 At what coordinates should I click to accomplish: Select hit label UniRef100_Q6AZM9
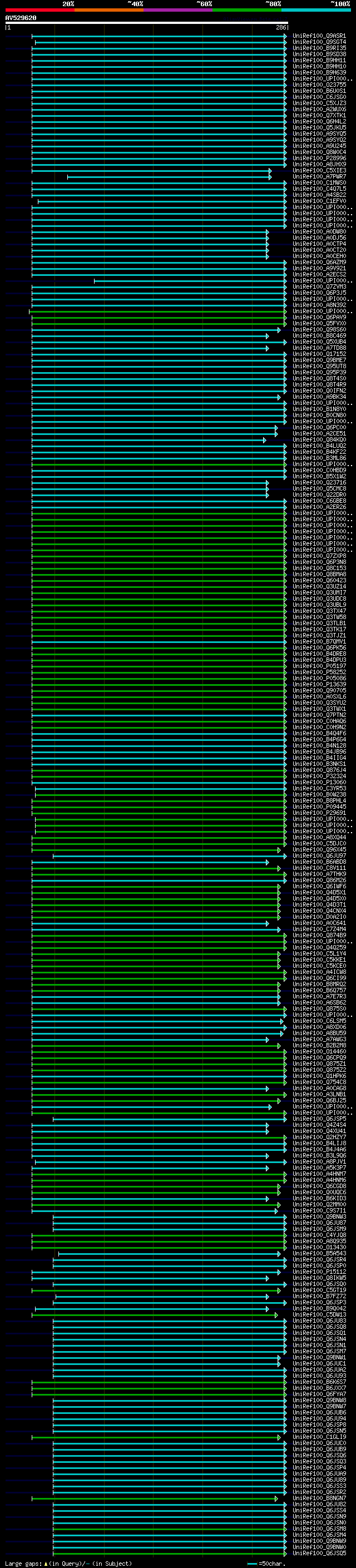click(319, 263)
